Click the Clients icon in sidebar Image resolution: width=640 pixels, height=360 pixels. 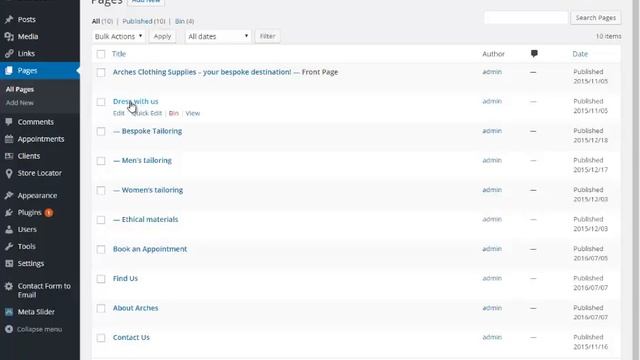[9, 156]
